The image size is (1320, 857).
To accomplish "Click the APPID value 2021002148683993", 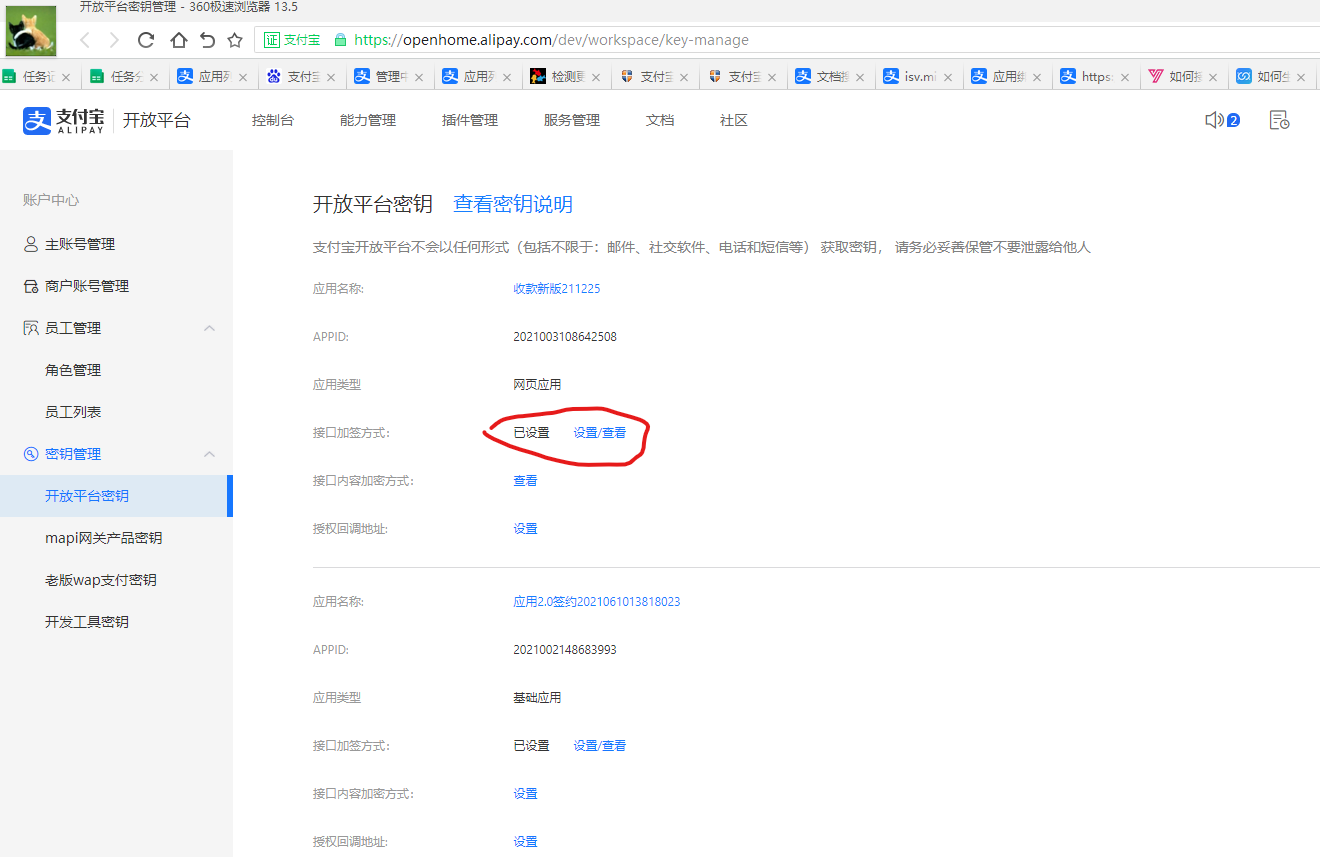I will point(565,650).
